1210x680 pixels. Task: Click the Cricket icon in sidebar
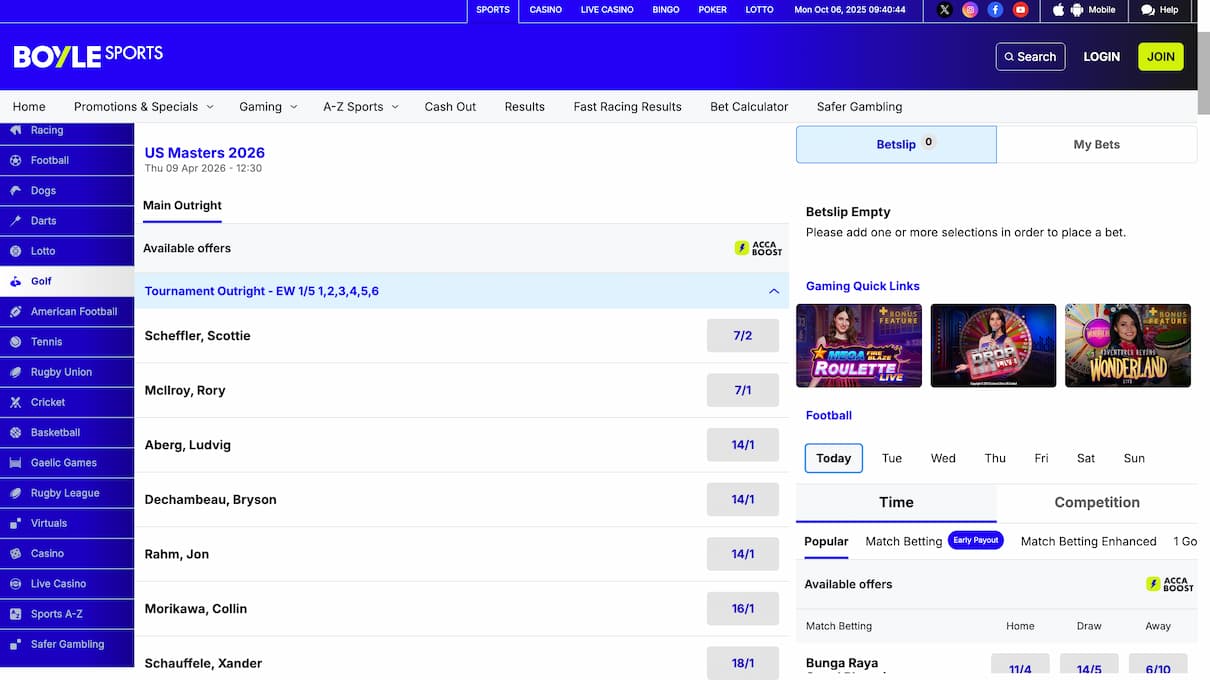pos(16,402)
